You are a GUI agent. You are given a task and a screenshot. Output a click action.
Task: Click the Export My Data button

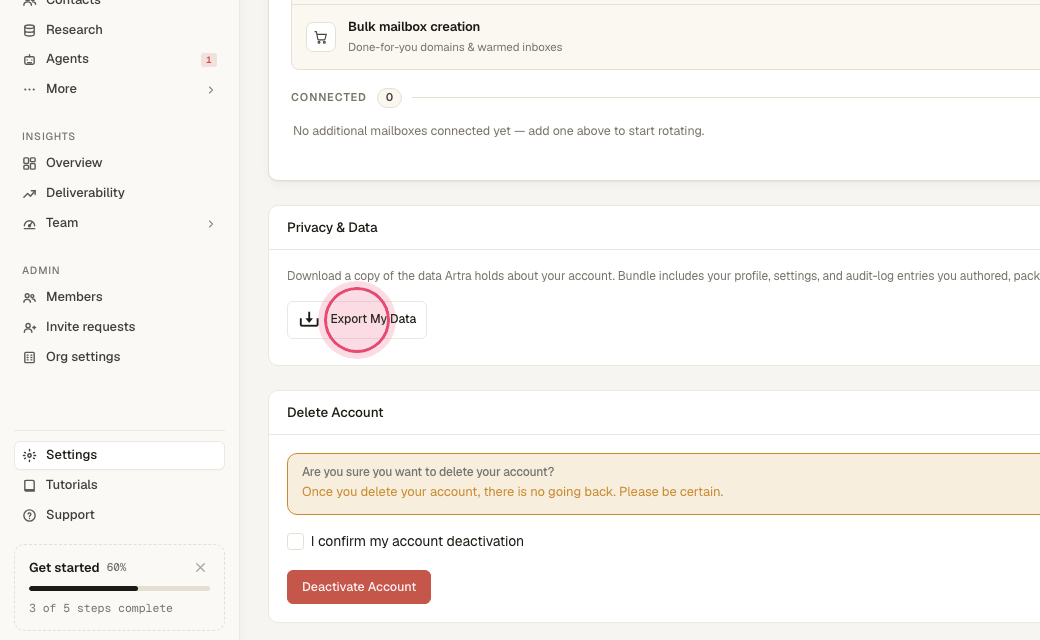[357, 320]
